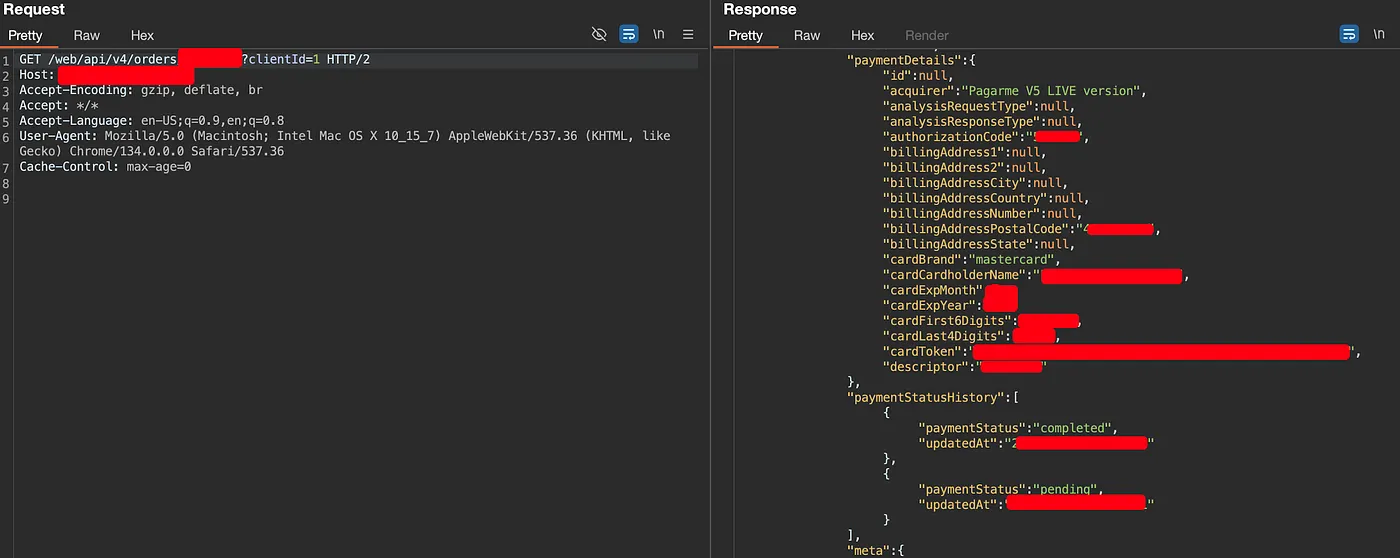Switch to the Request Hex tab
Image resolution: width=1400 pixels, height=558 pixels.
(142, 35)
